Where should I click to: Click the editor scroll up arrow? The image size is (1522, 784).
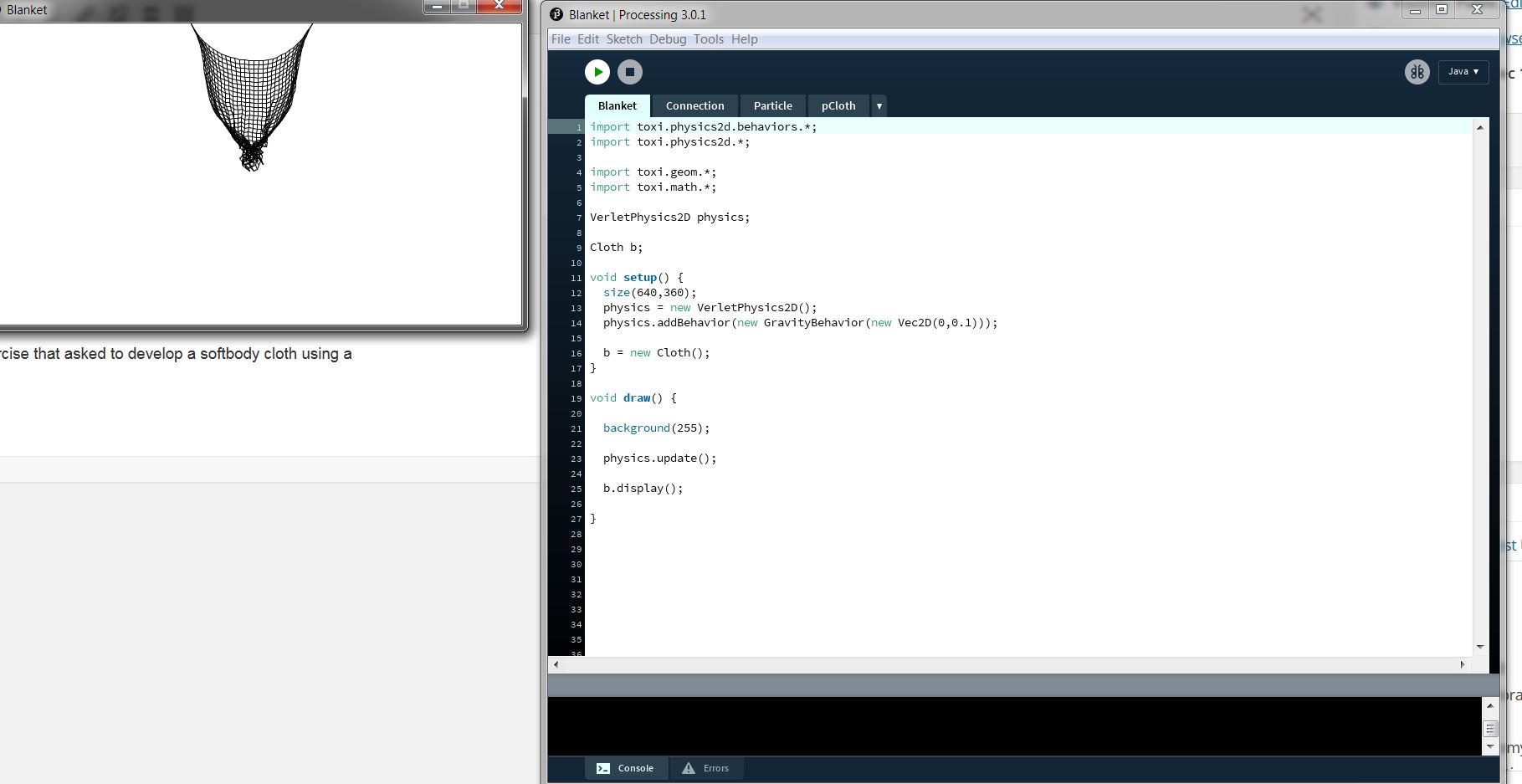(x=1479, y=127)
